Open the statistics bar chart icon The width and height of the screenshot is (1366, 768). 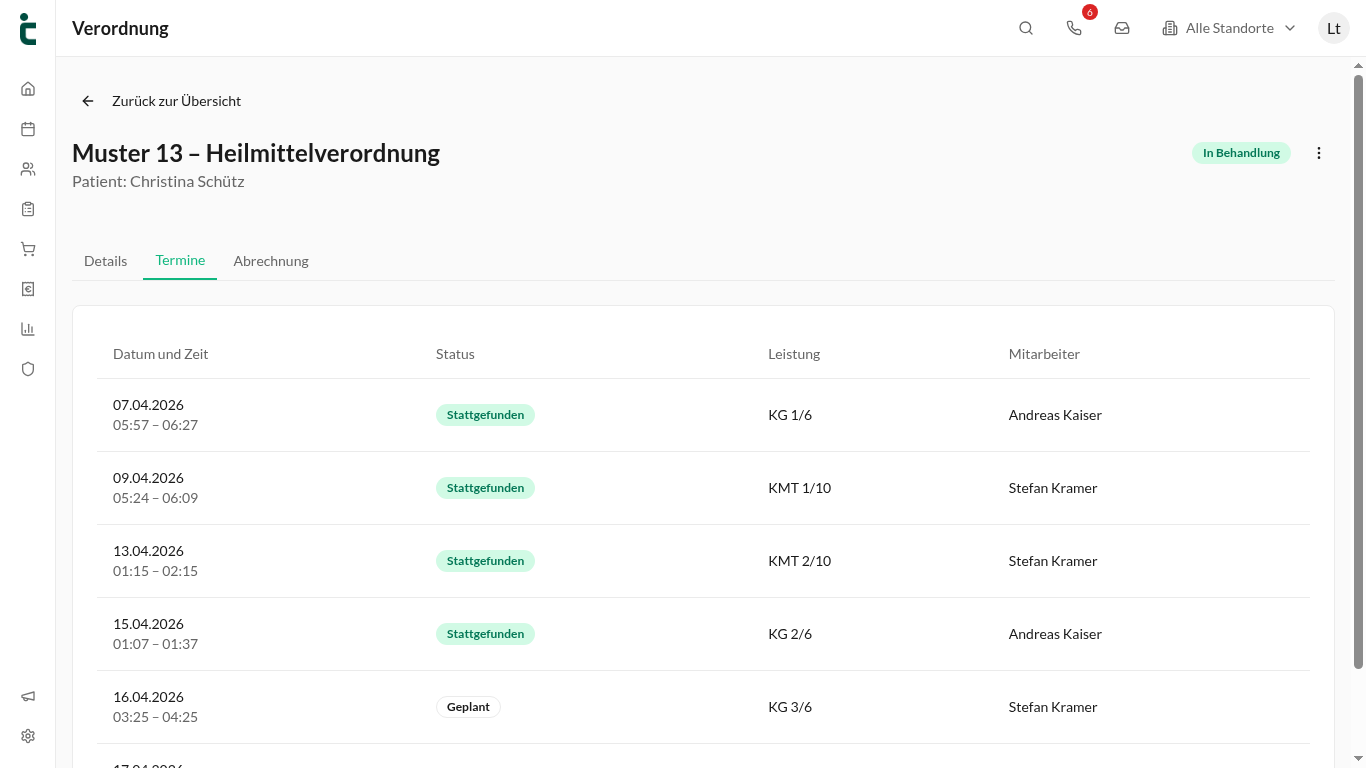pyautogui.click(x=28, y=329)
